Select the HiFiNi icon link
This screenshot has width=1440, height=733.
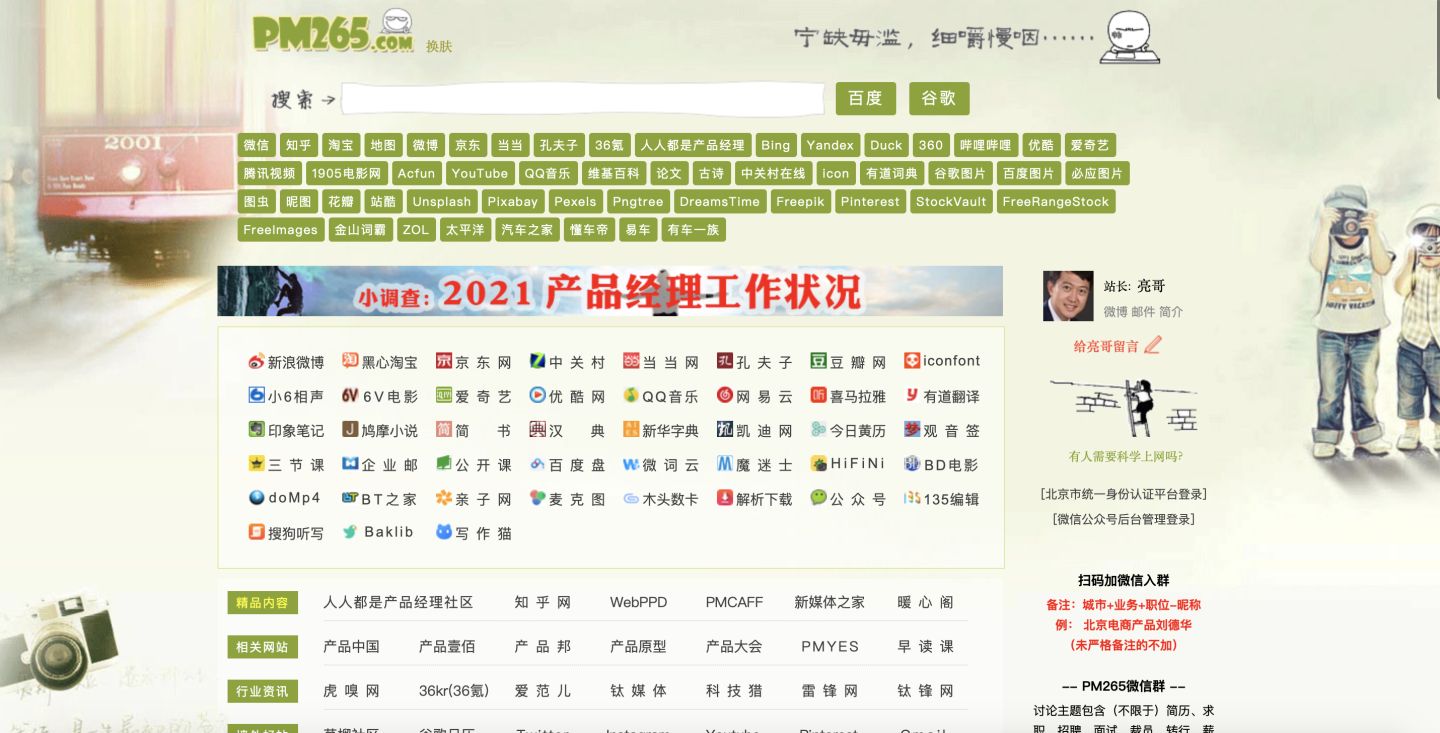[x=848, y=464]
